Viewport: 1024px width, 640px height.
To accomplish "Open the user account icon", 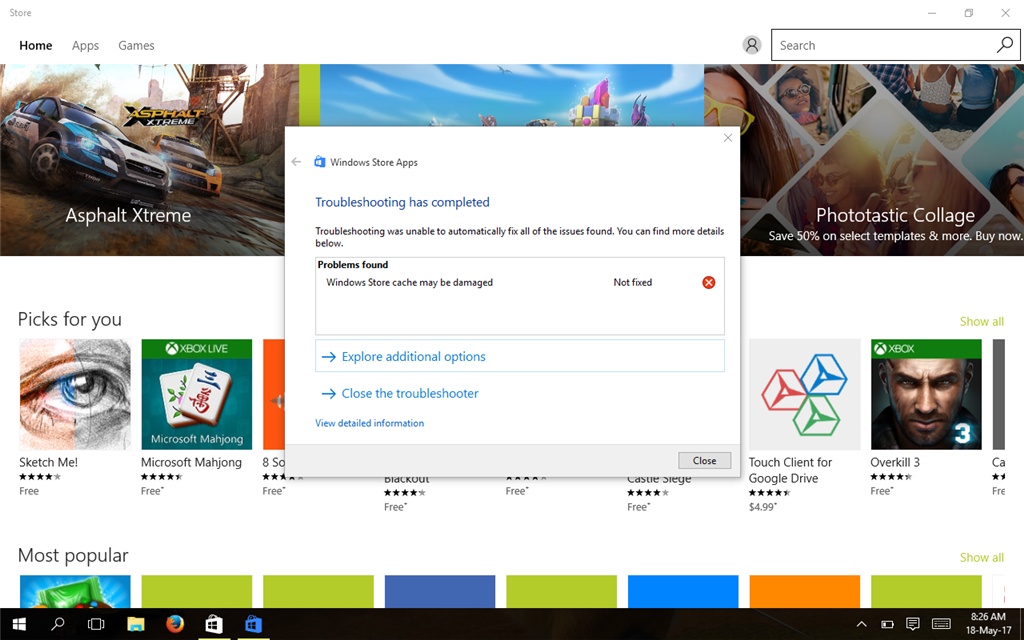I will click(x=752, y=45).
